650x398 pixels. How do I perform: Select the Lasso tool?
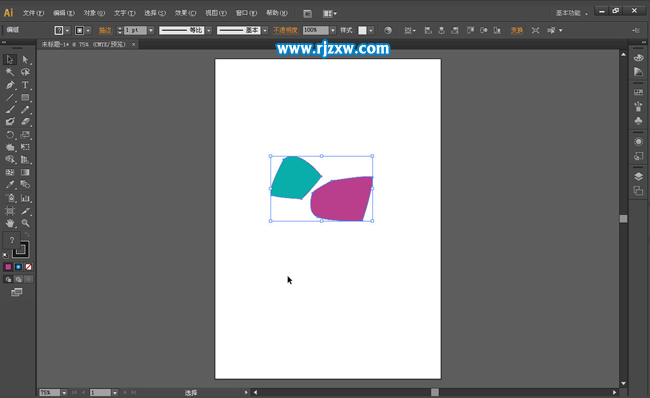click(25, 72)
